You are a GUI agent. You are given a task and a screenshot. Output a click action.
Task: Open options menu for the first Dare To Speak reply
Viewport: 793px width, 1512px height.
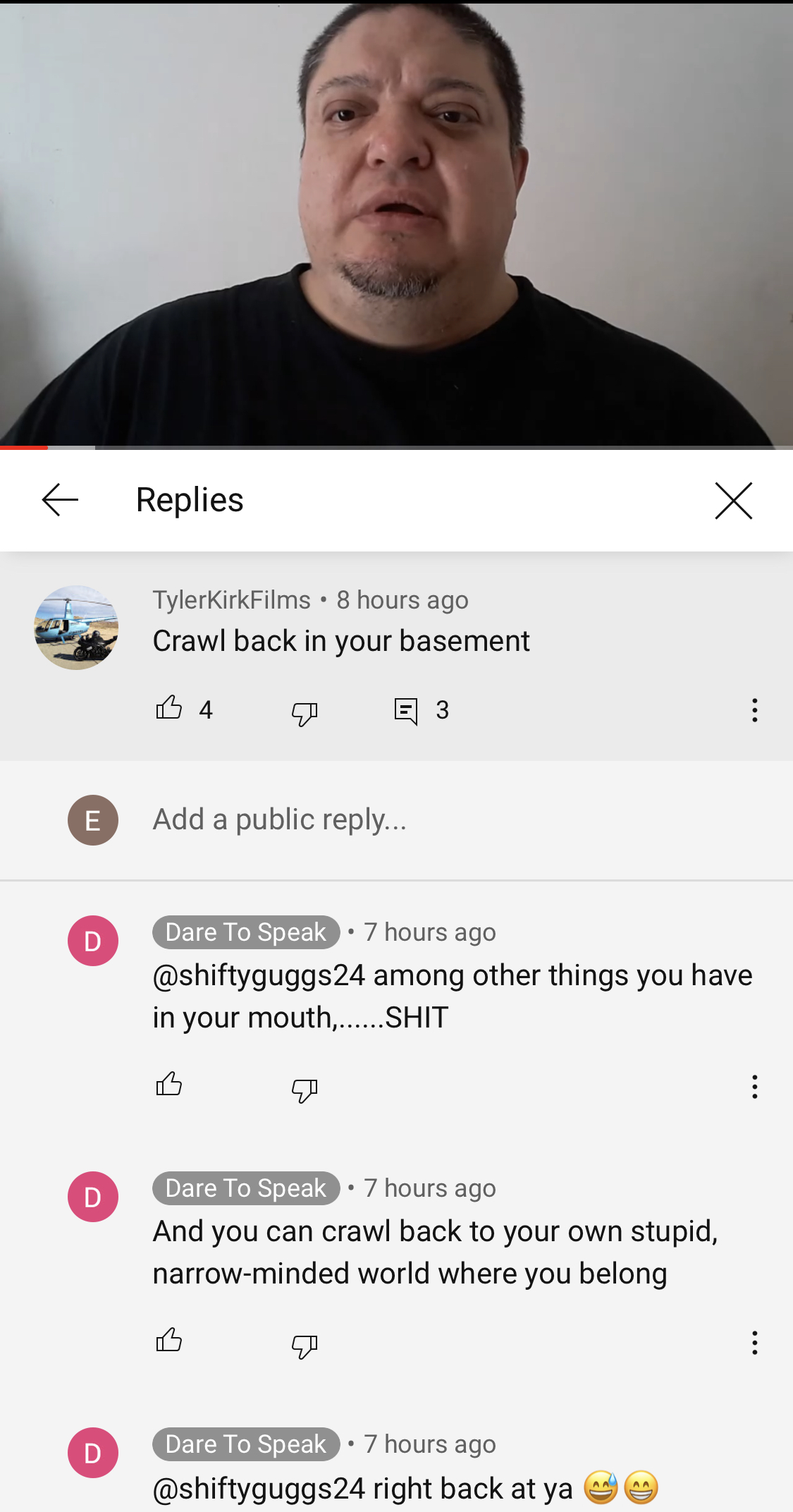pyautogui.click(x=754, y=1087)
